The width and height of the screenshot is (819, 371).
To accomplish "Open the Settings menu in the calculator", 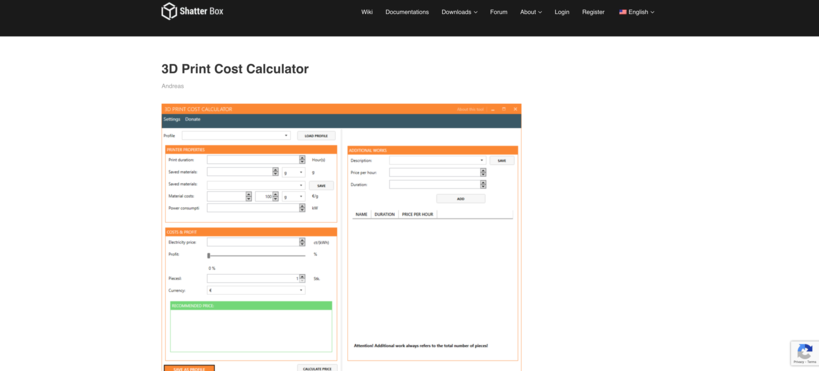I will click(172, 119).
